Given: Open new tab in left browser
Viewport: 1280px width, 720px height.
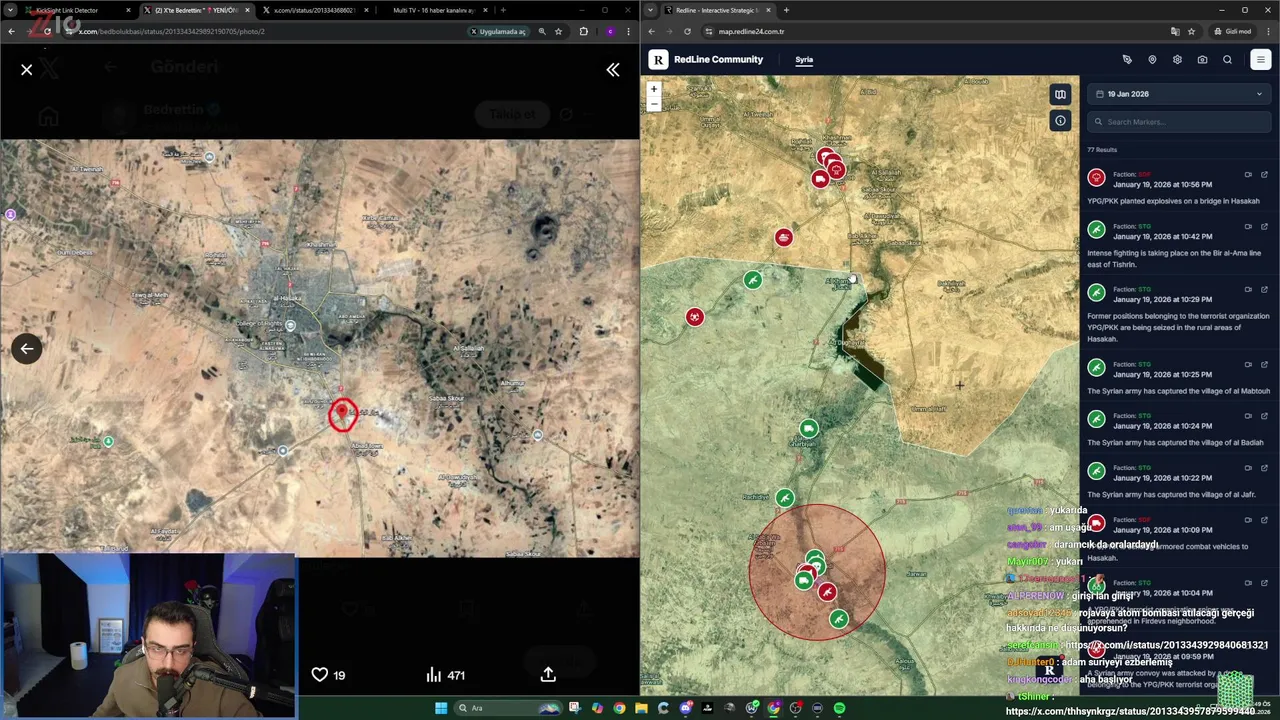Looking at the screenshot, I should pyautogui.click(x=502, y=10).
